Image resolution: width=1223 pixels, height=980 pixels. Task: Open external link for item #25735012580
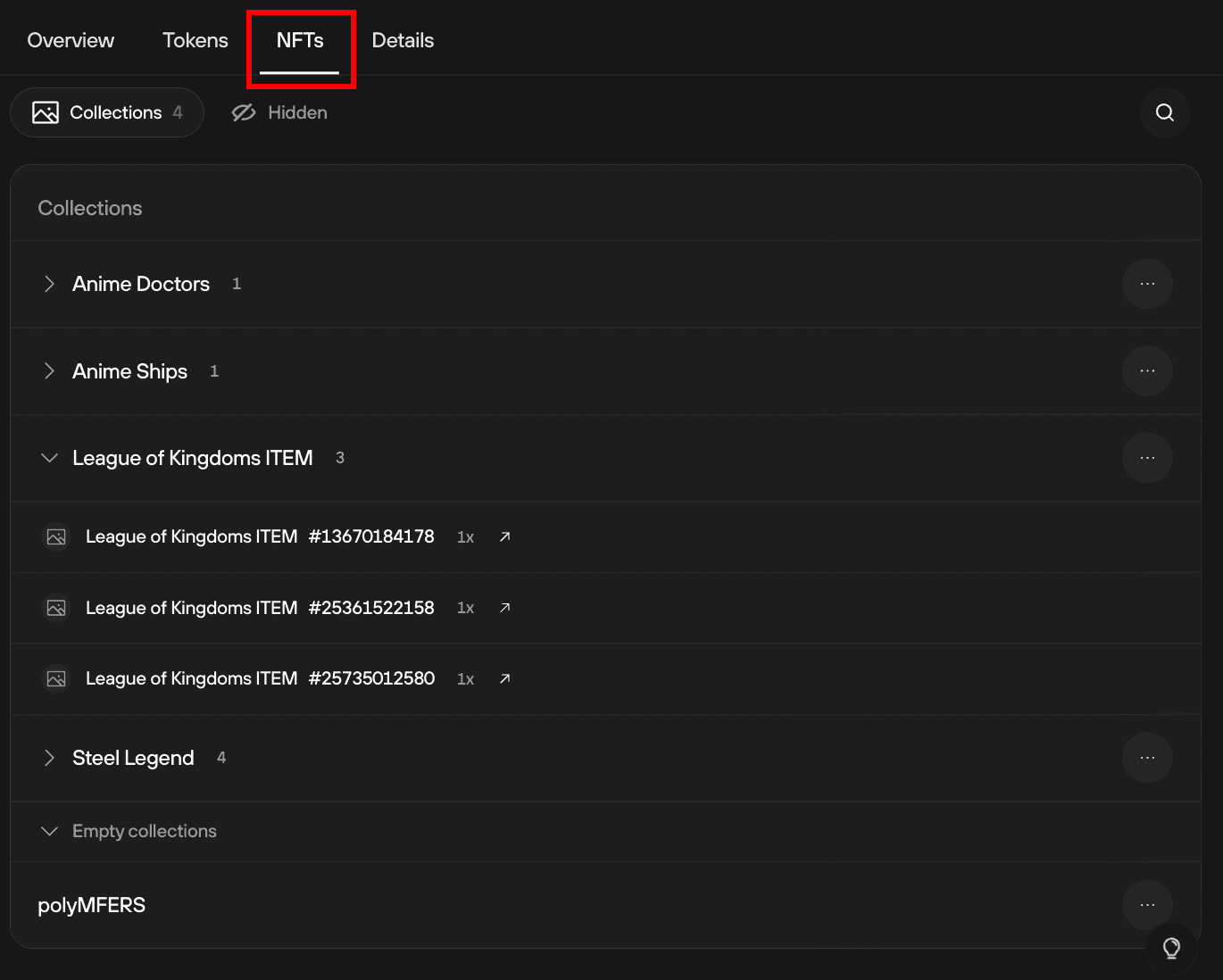tap(504, 679)
